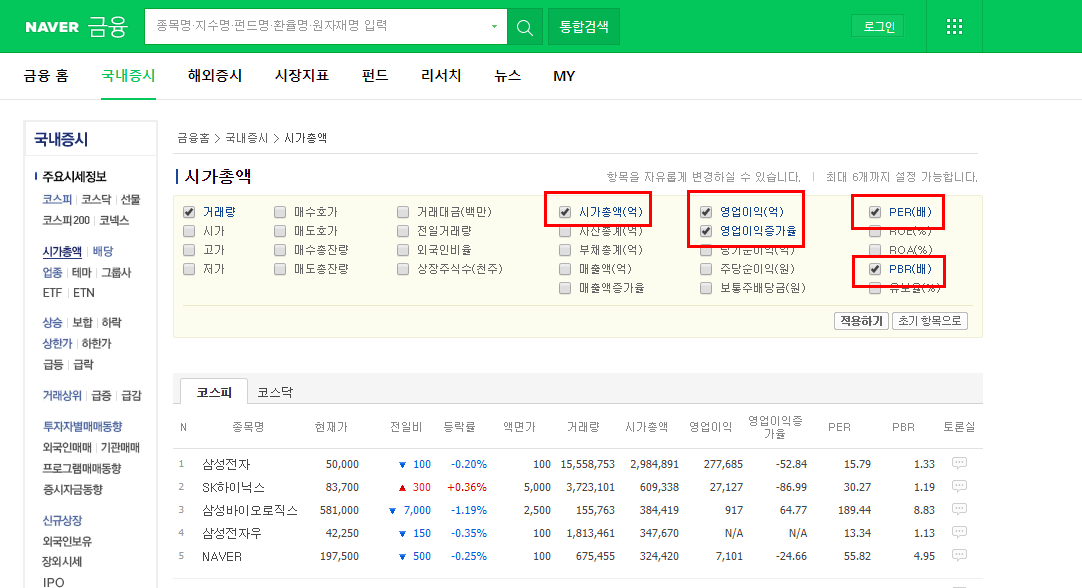This screenshot has width=1082, height=588.
Task: Open 증시자금동향 in the sidebar
Action: [72, 489]
